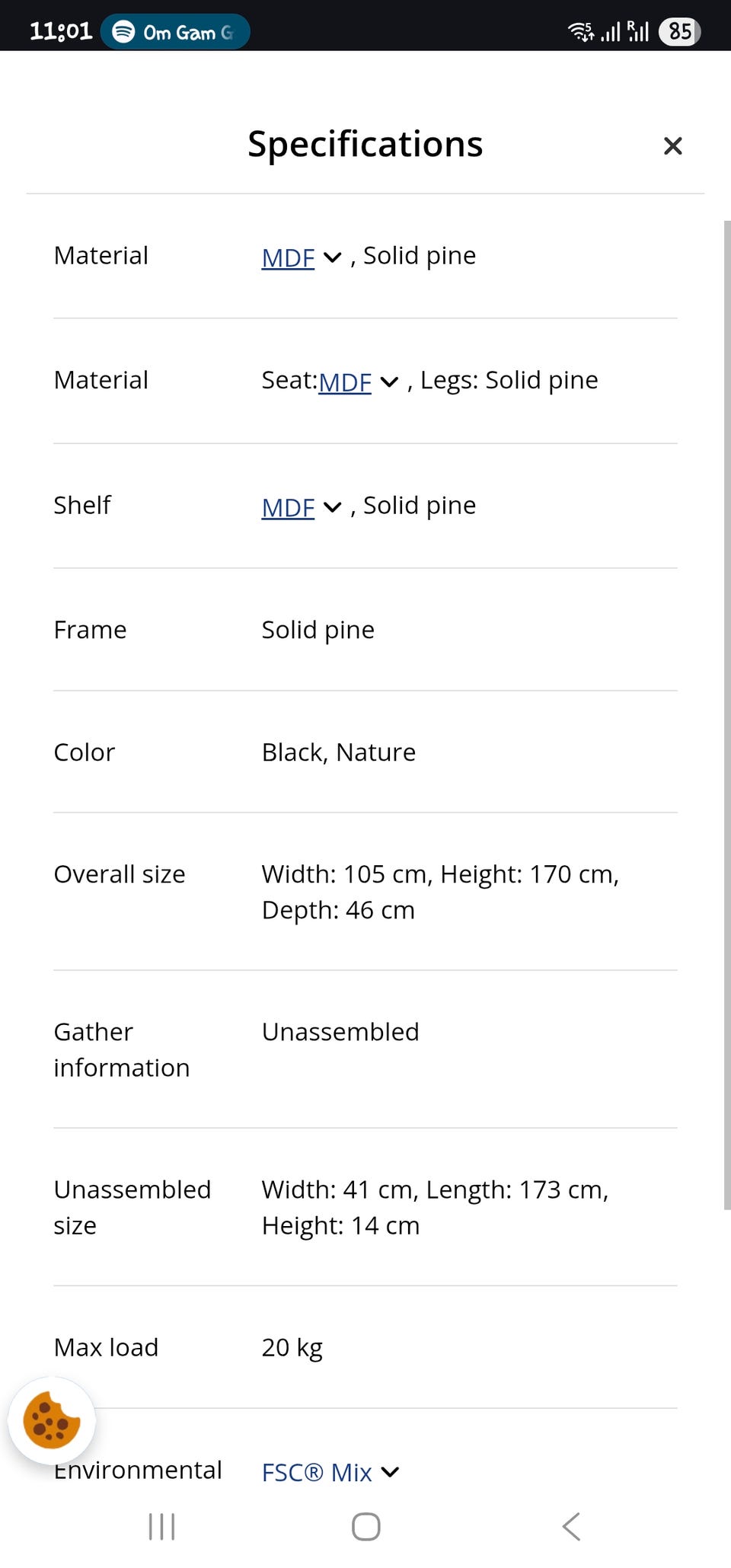Click the vertical scrollbar on the right
This screenshot has width=731, height=1568.
click(726, 714)
